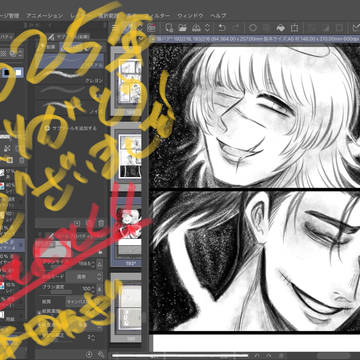360x360 pixels.
Task: Click the Fill bucket icon in command bar
Action: (x=281, y=28)
